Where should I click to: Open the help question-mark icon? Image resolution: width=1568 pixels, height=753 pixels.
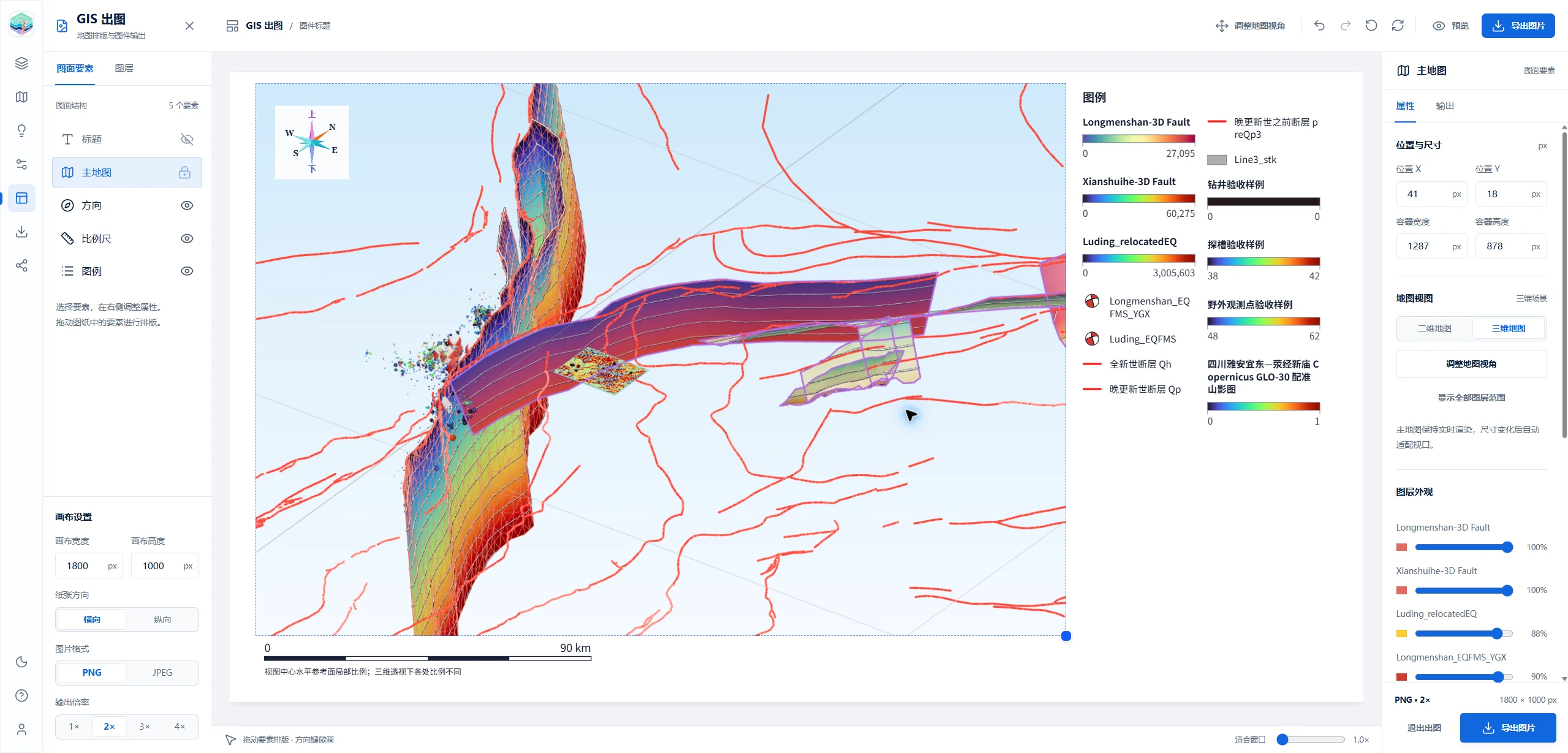pos(21,695)
